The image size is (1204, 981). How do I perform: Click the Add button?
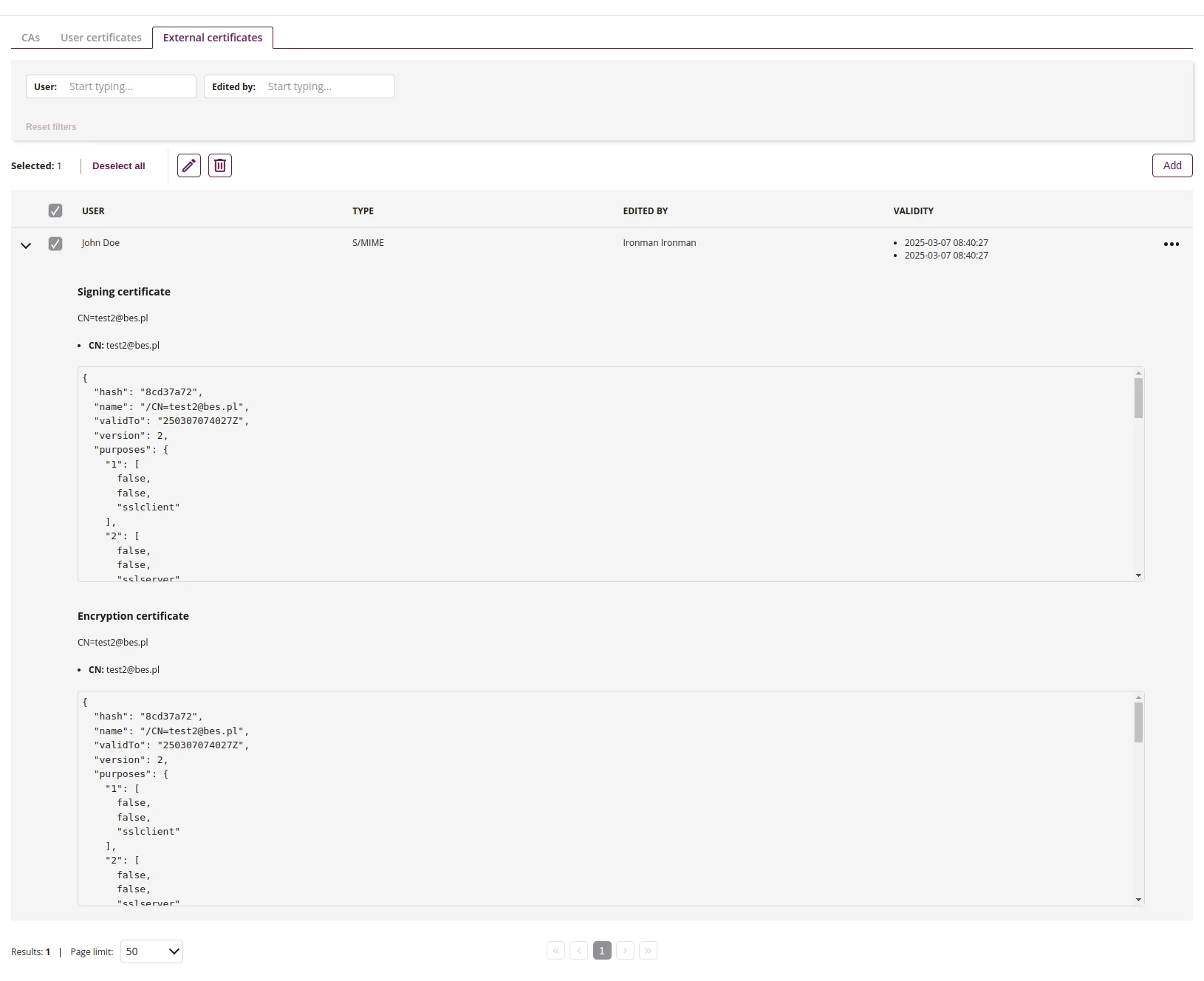click(x=1172, y=165)
